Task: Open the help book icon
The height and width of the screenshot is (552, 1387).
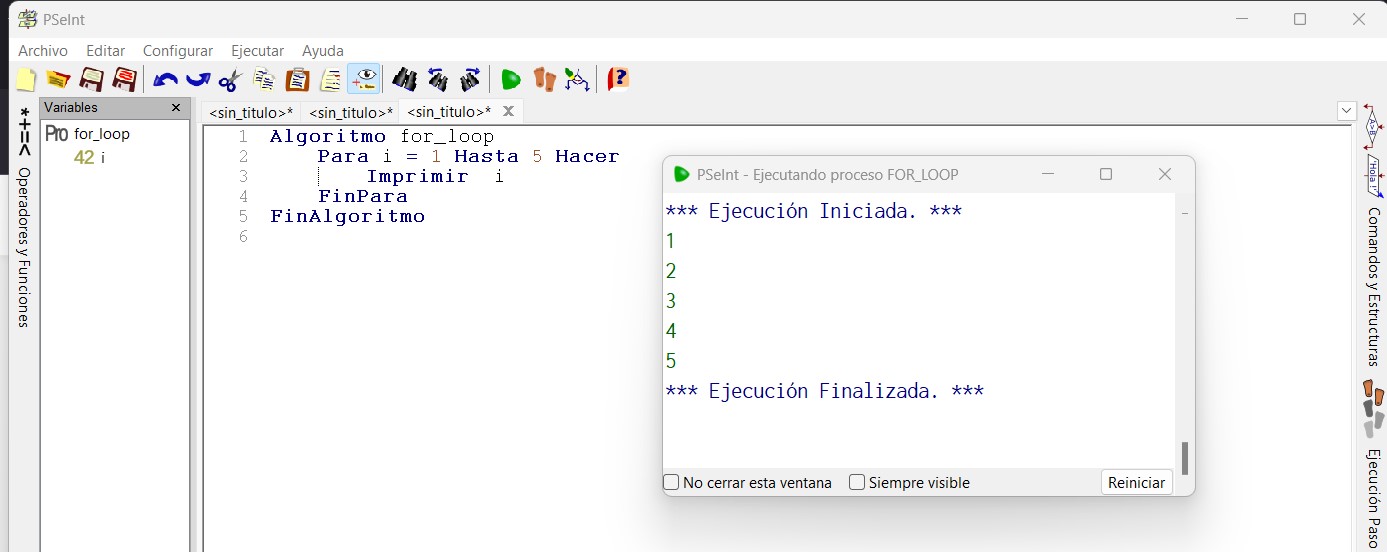Action: point(619,79)
